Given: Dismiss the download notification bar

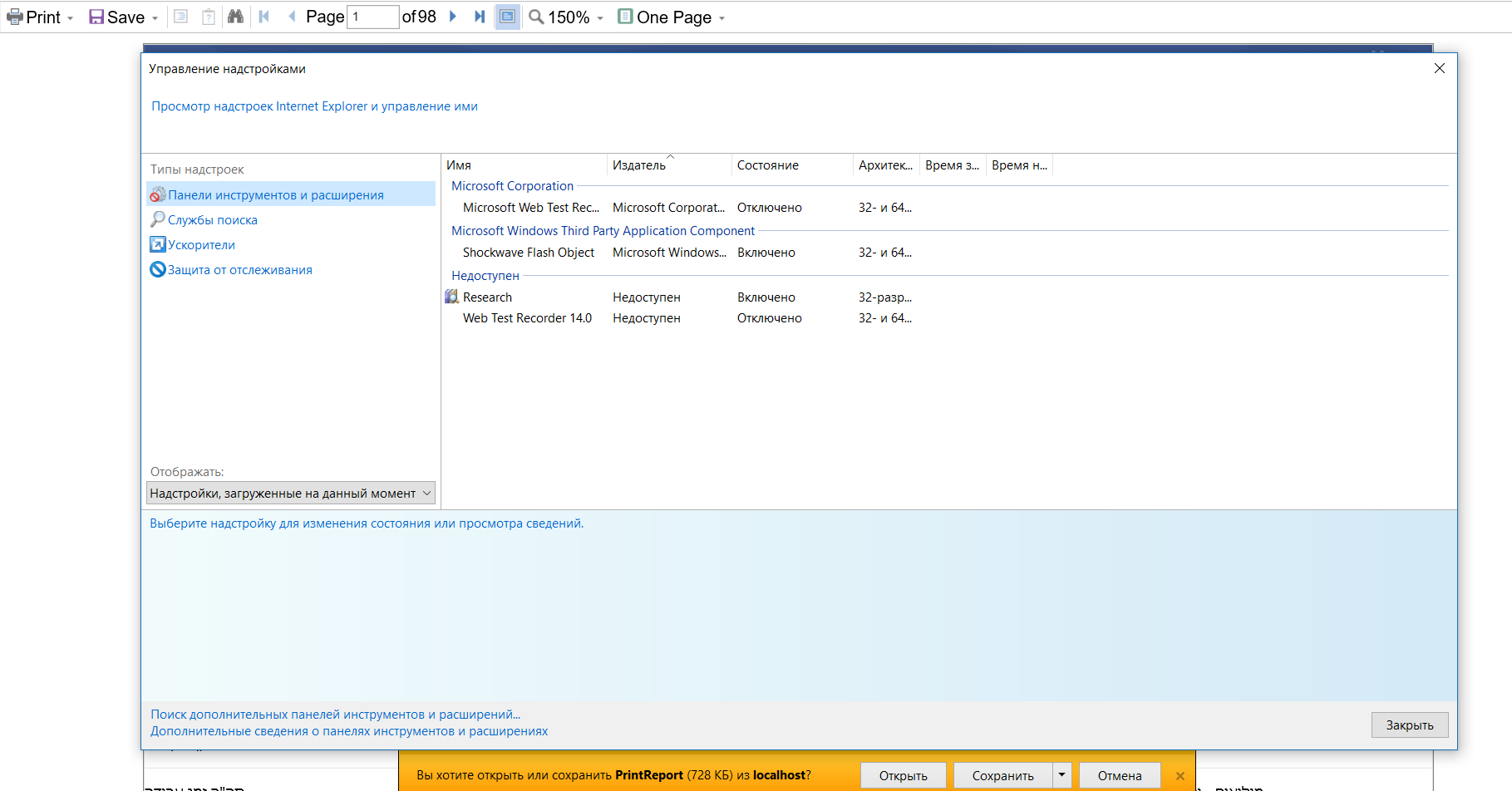Looking at the screenshot, I should (x=1180, y=776).
